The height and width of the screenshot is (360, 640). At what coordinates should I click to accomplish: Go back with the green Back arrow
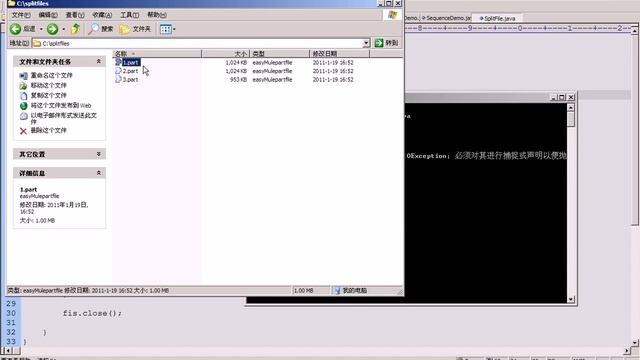click(16, 29)
